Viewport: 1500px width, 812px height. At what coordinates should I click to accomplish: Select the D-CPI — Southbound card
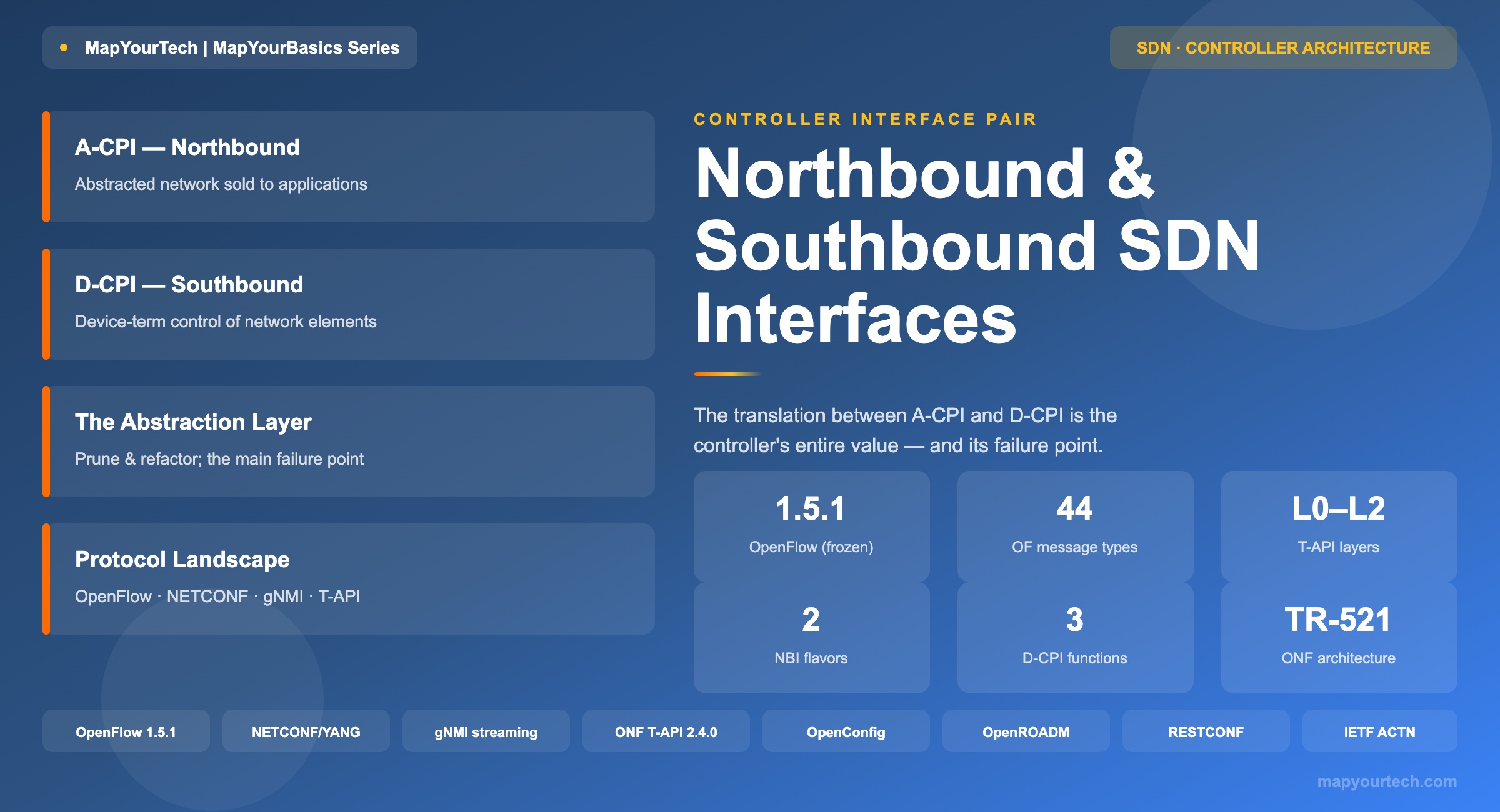(x=349, y=304)
